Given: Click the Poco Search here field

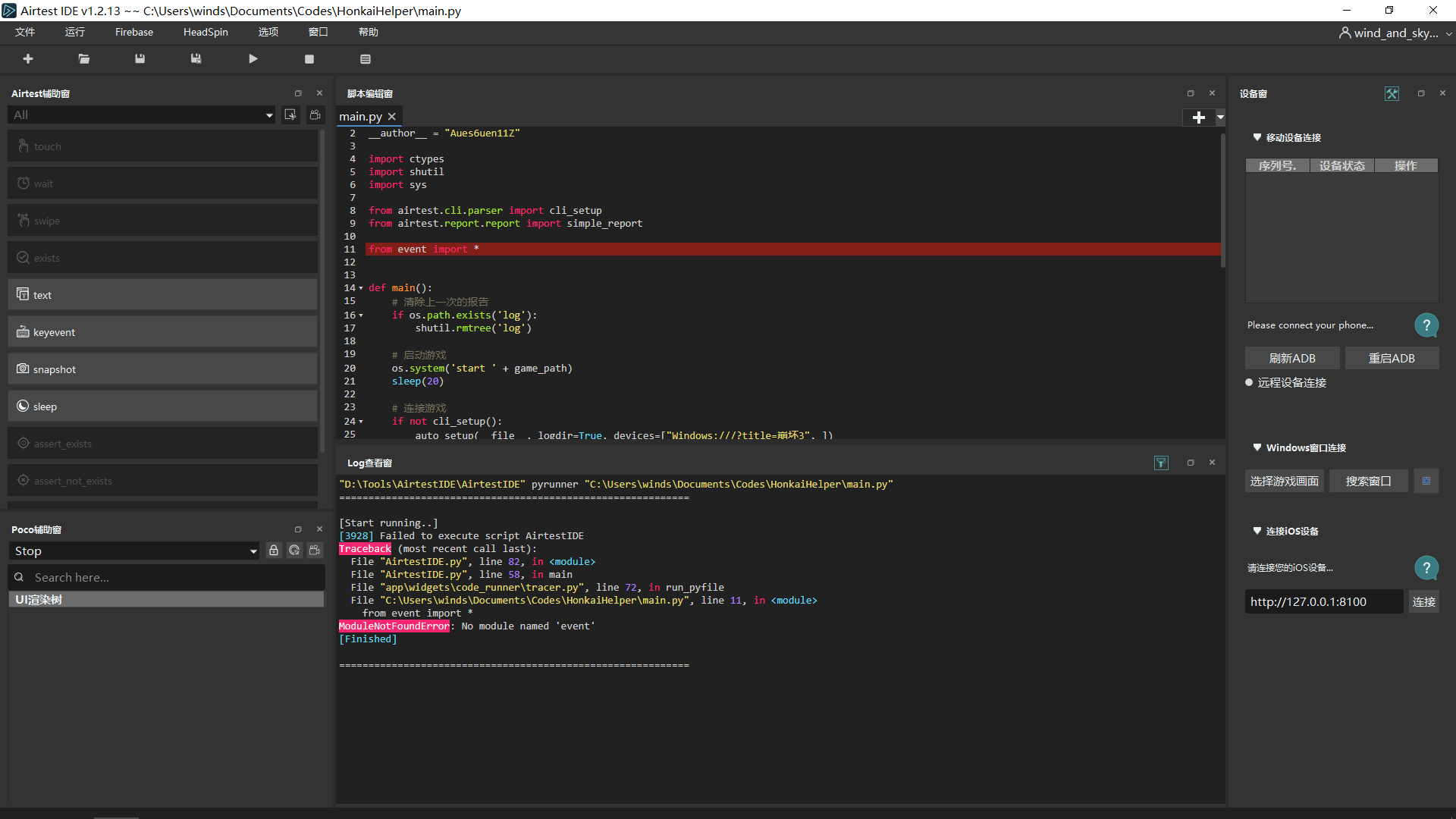Looking at the screenshot, I should (x=167, y=577).
